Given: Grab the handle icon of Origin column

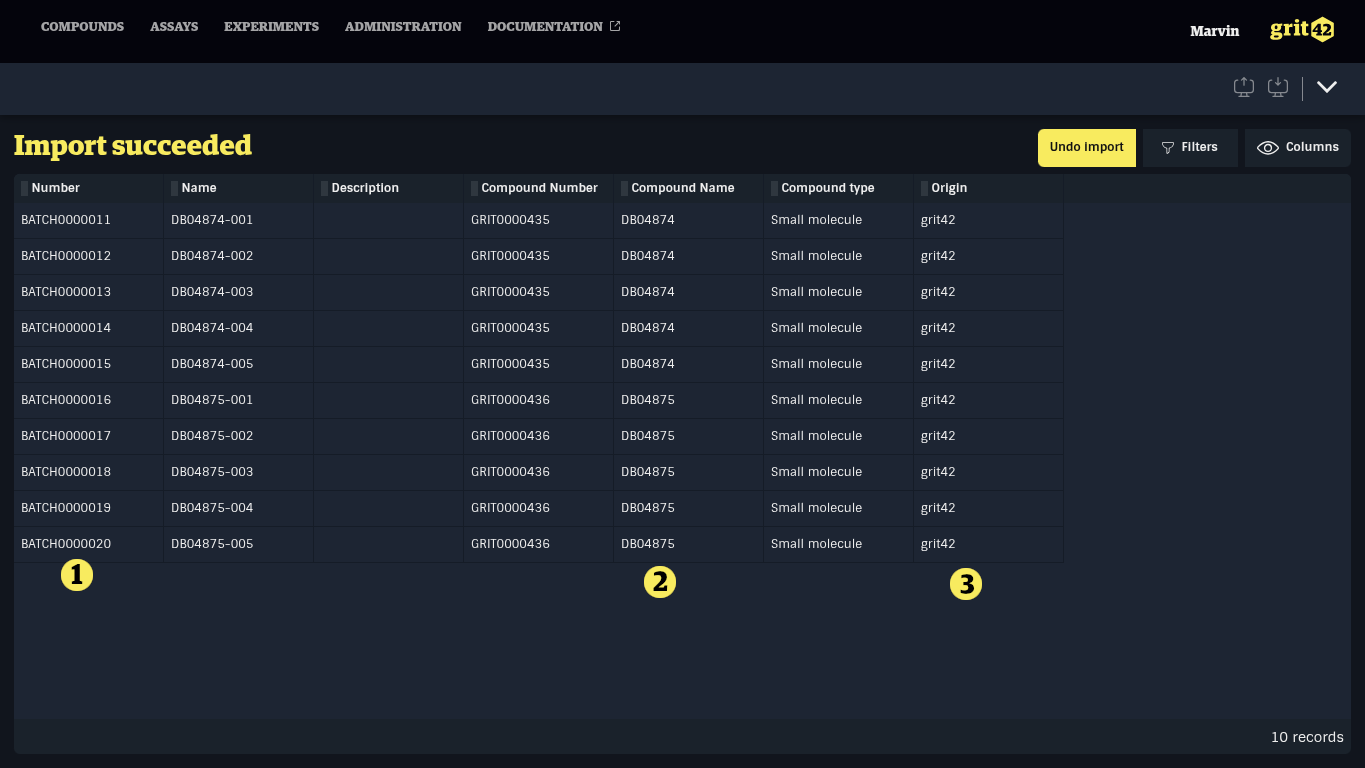Looking at the screenshot, I should tap(924, 188).
